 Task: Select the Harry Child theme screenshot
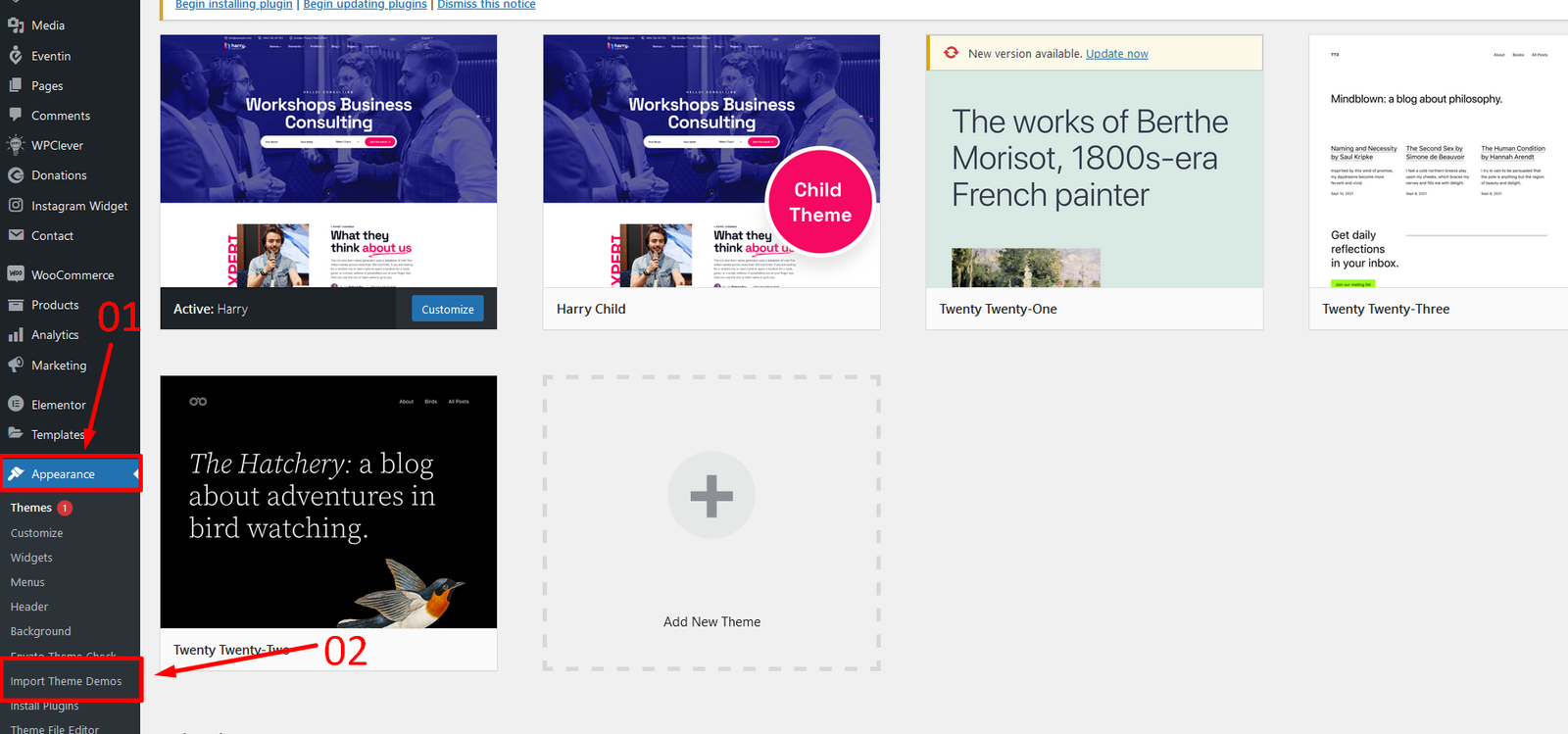[711, 161]
